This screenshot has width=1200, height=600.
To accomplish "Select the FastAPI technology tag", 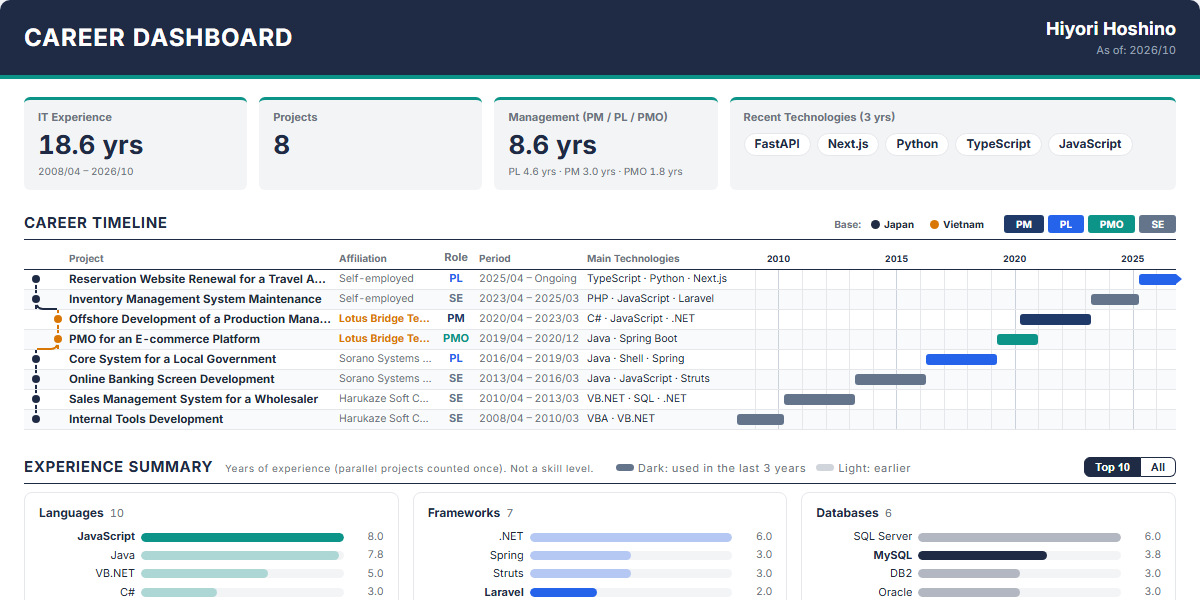I will point(777,144).
